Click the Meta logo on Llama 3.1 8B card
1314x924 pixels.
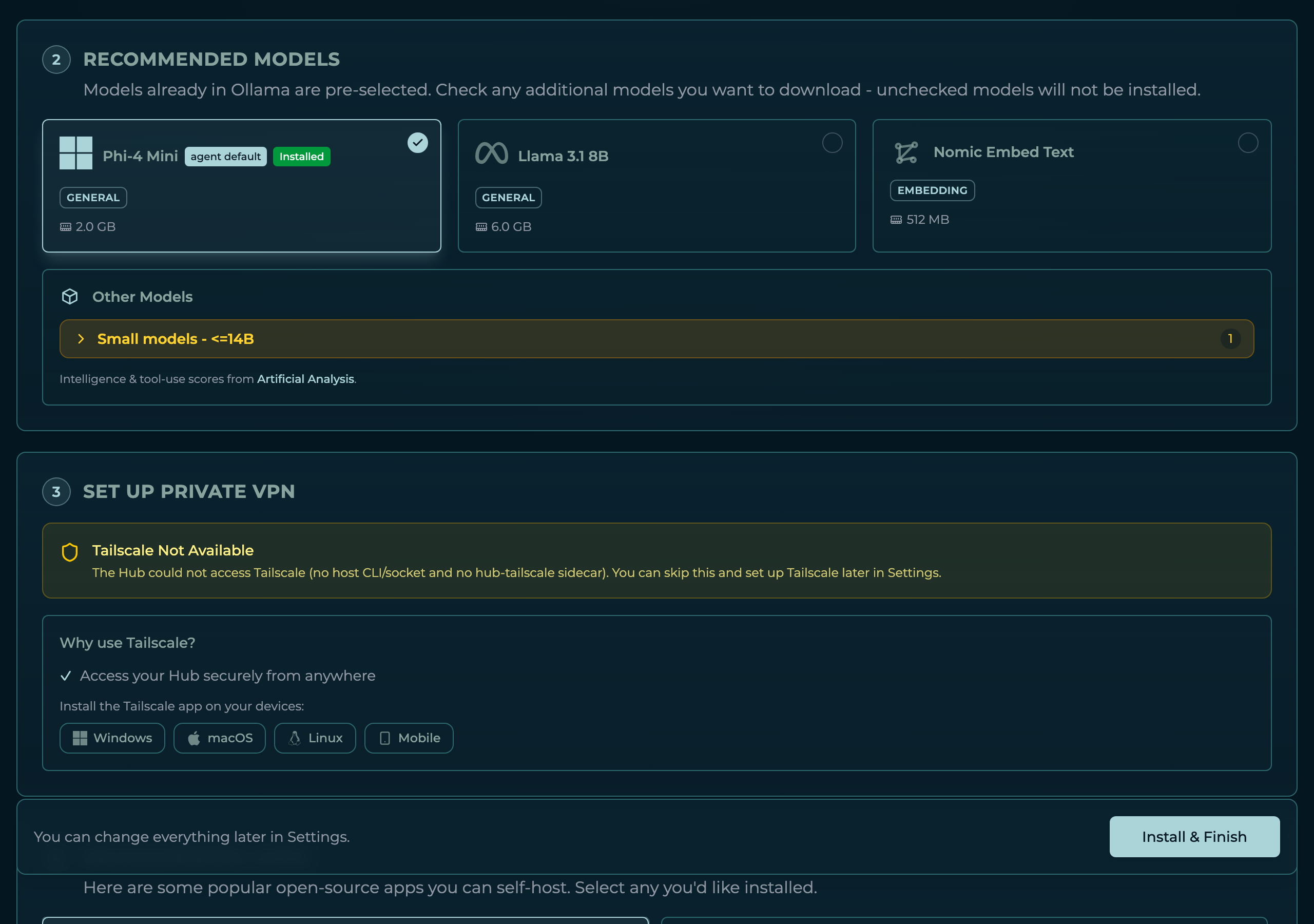point(492,153)
